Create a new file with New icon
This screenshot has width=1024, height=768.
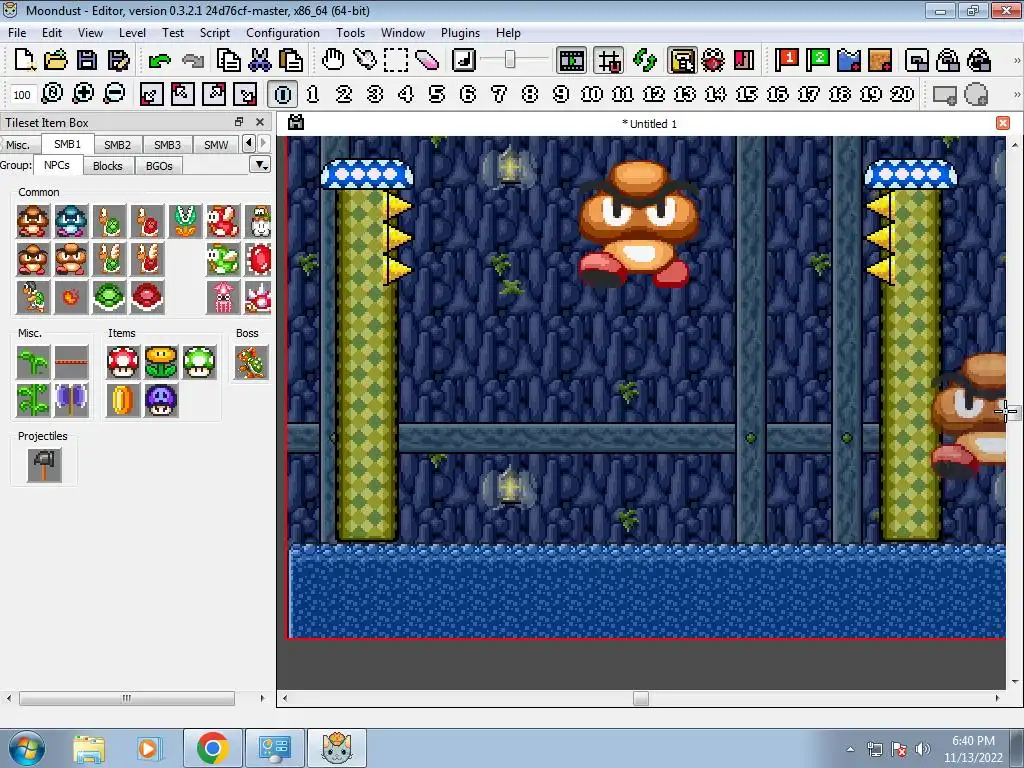[x=25, y=60]
